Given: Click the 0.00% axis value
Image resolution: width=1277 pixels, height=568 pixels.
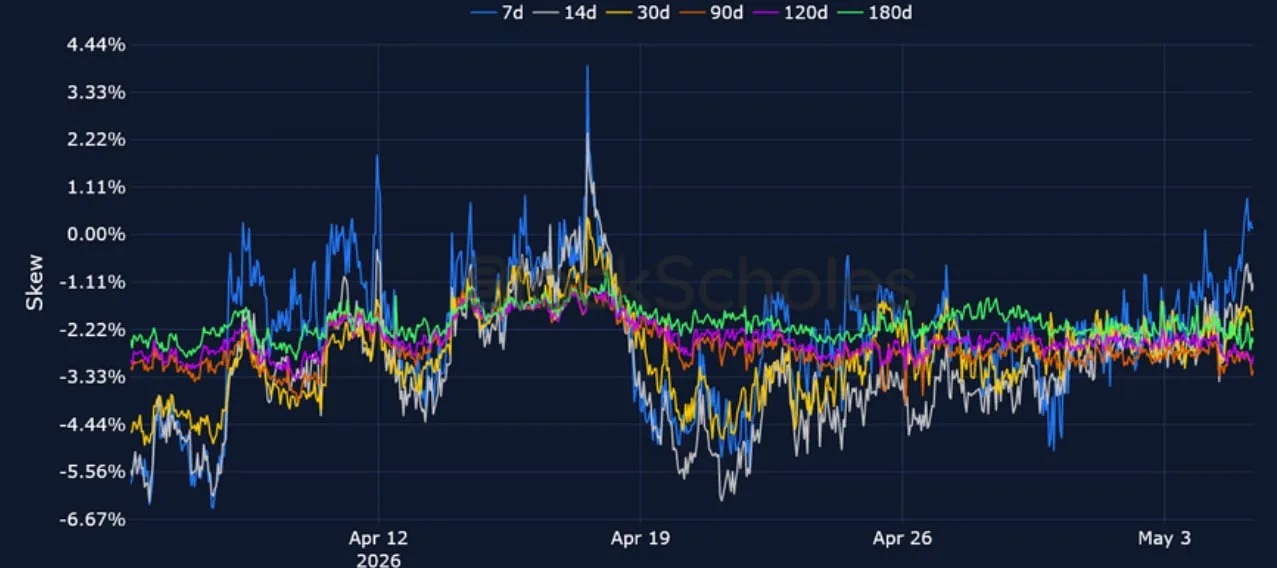Looking at the screenshot, I should pos(96,234).
